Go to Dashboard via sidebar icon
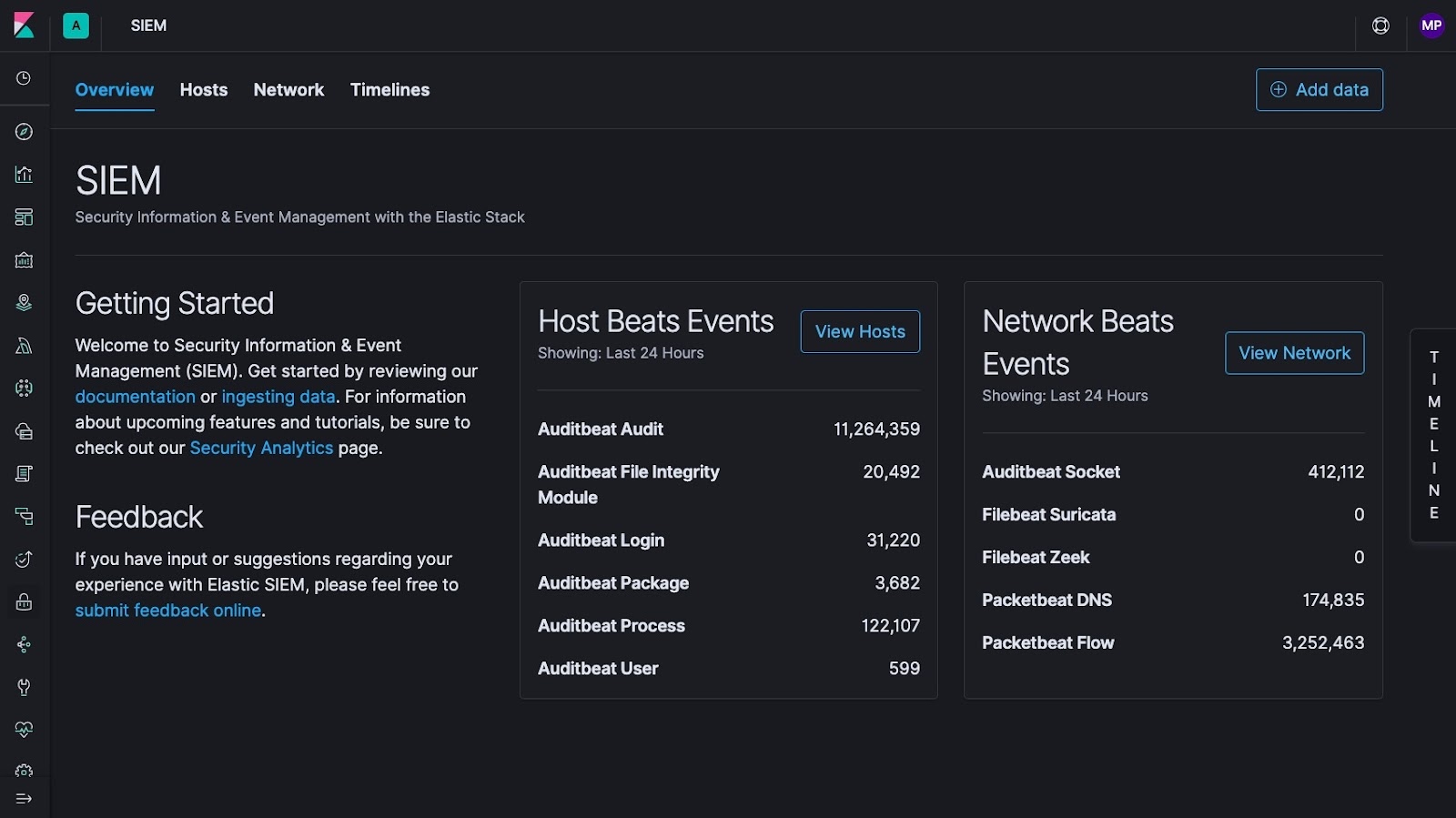 pyautogui.click(x=25, y=217)
